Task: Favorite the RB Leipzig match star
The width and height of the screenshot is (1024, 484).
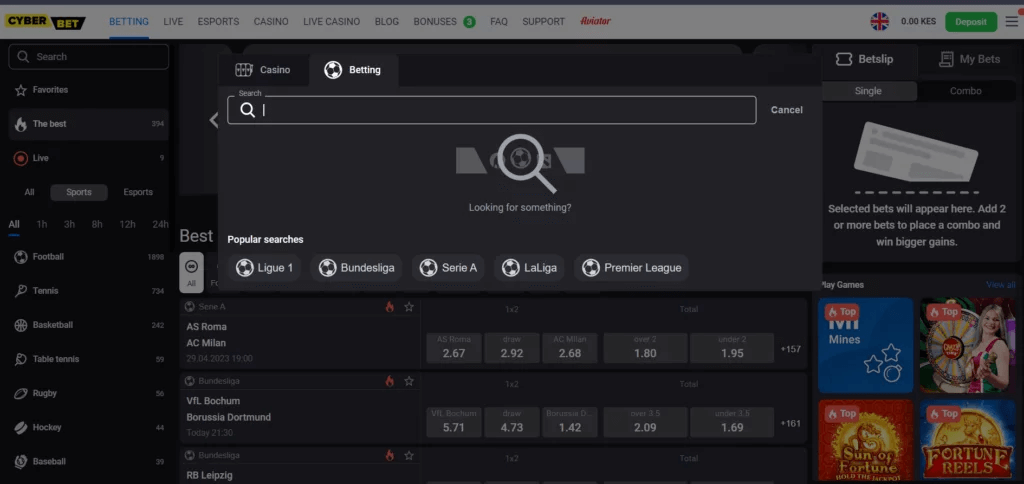Action: click(409, 455)
